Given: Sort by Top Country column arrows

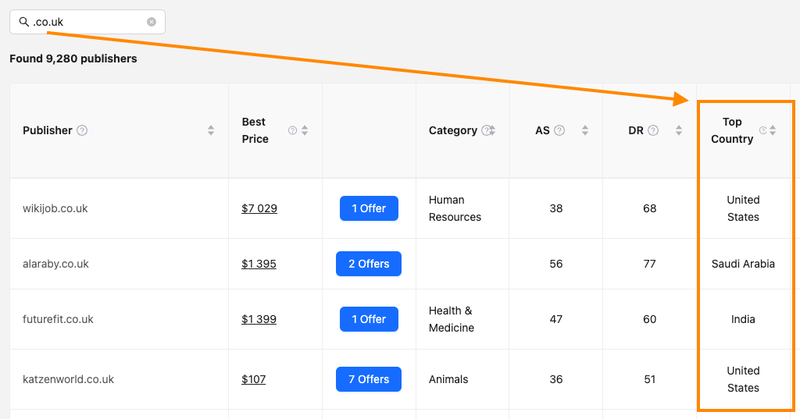Looking at the screenshot, I should (774, 131).
